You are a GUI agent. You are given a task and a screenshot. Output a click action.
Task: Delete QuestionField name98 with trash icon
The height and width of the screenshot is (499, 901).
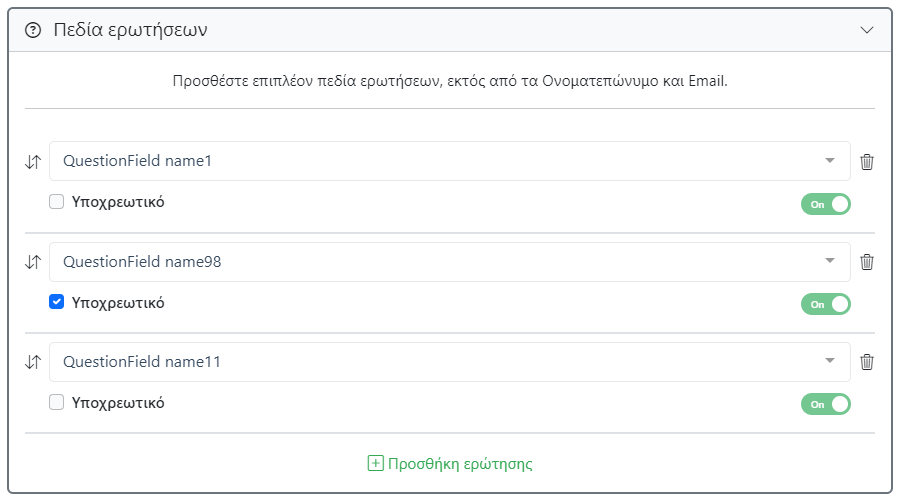867,262
